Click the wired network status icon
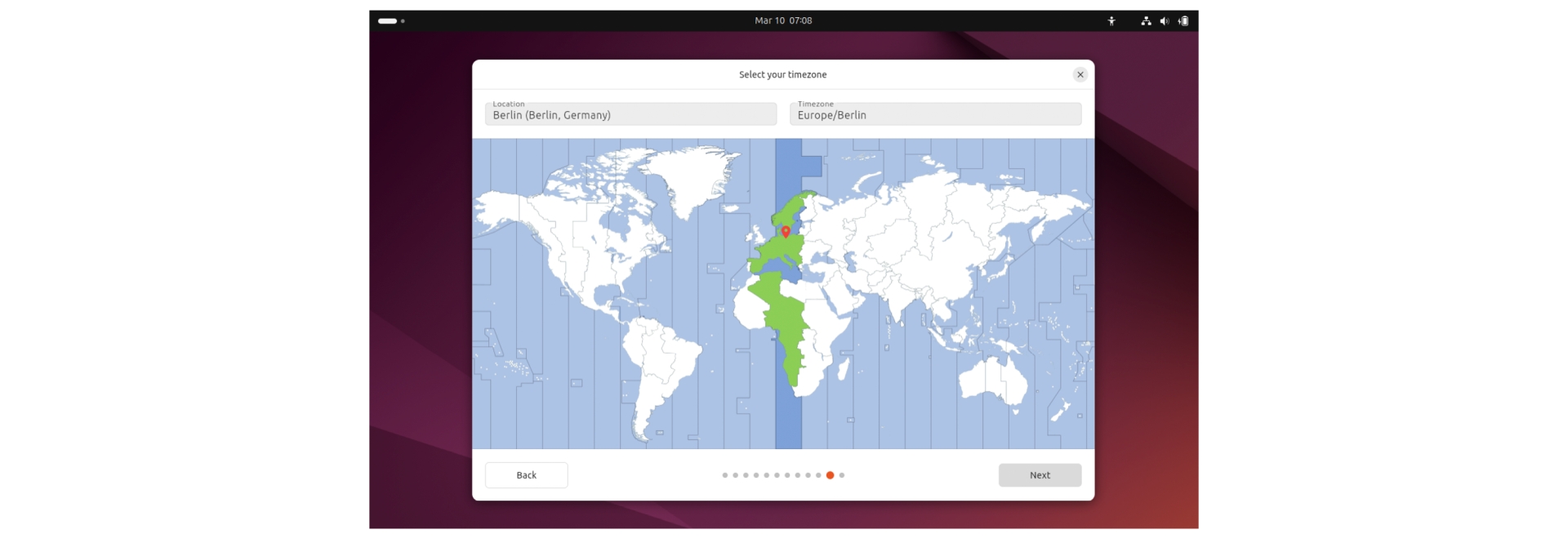Image resolution: width=1568 pixels, height=543 pixels. pos(1146,21)
